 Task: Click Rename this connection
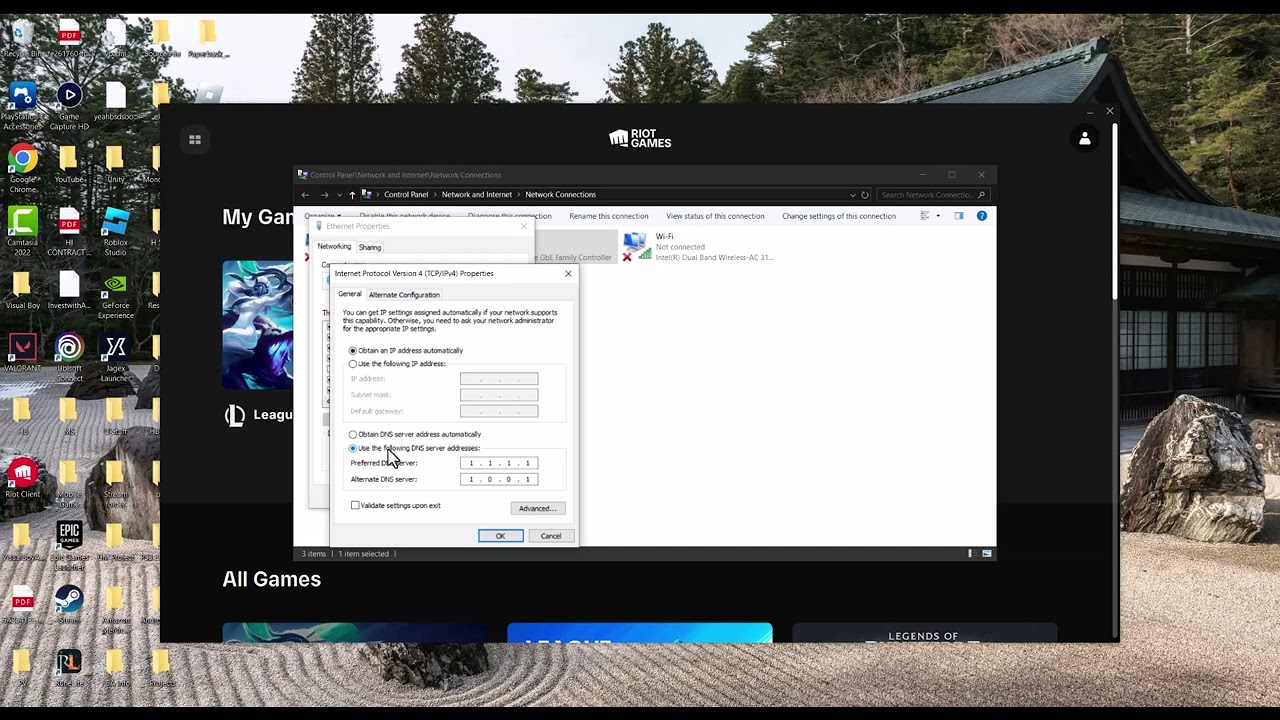tap(609, 216)
